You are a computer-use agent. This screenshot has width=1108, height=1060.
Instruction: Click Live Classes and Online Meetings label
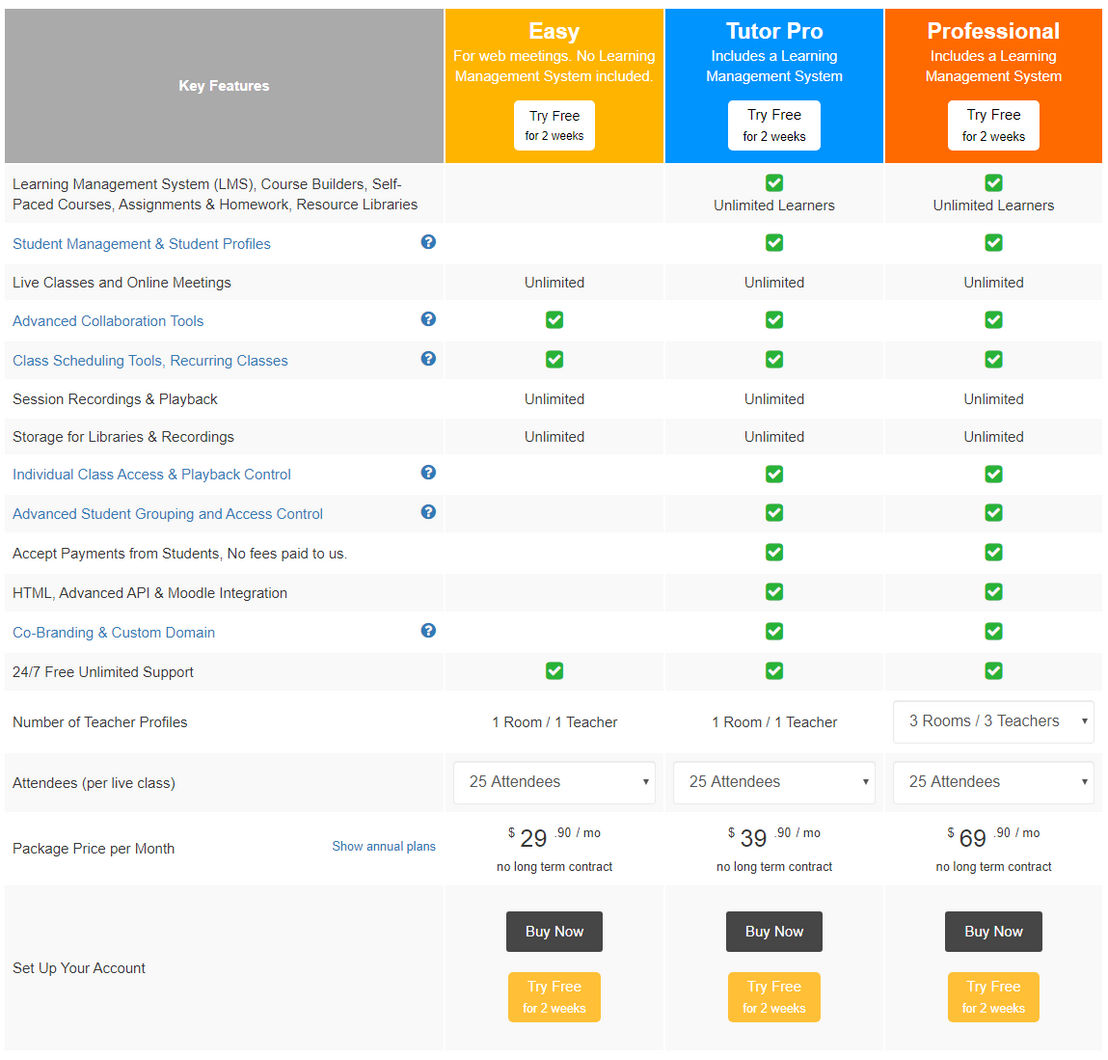coord(122,283)
